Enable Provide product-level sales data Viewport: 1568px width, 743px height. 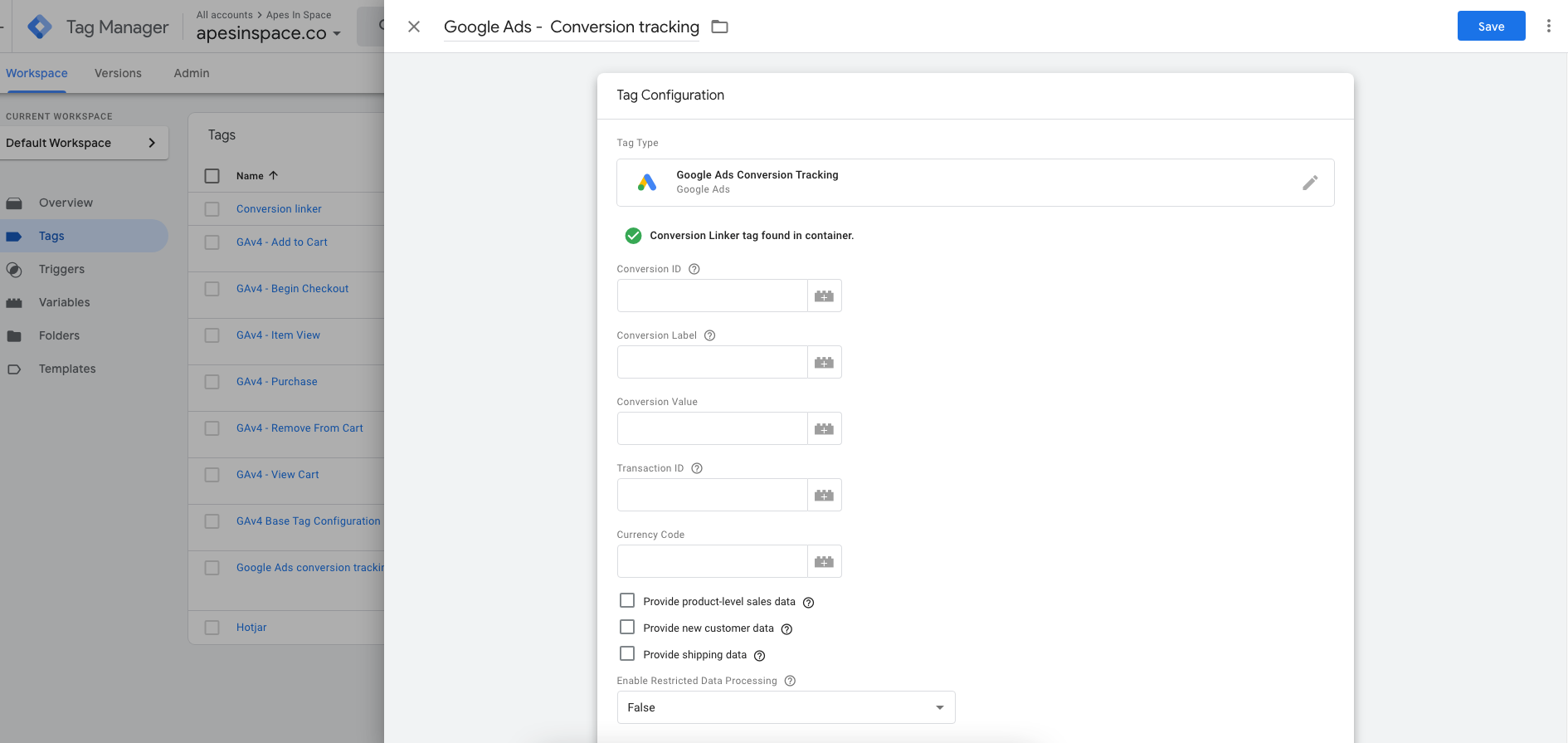[627, 600]
